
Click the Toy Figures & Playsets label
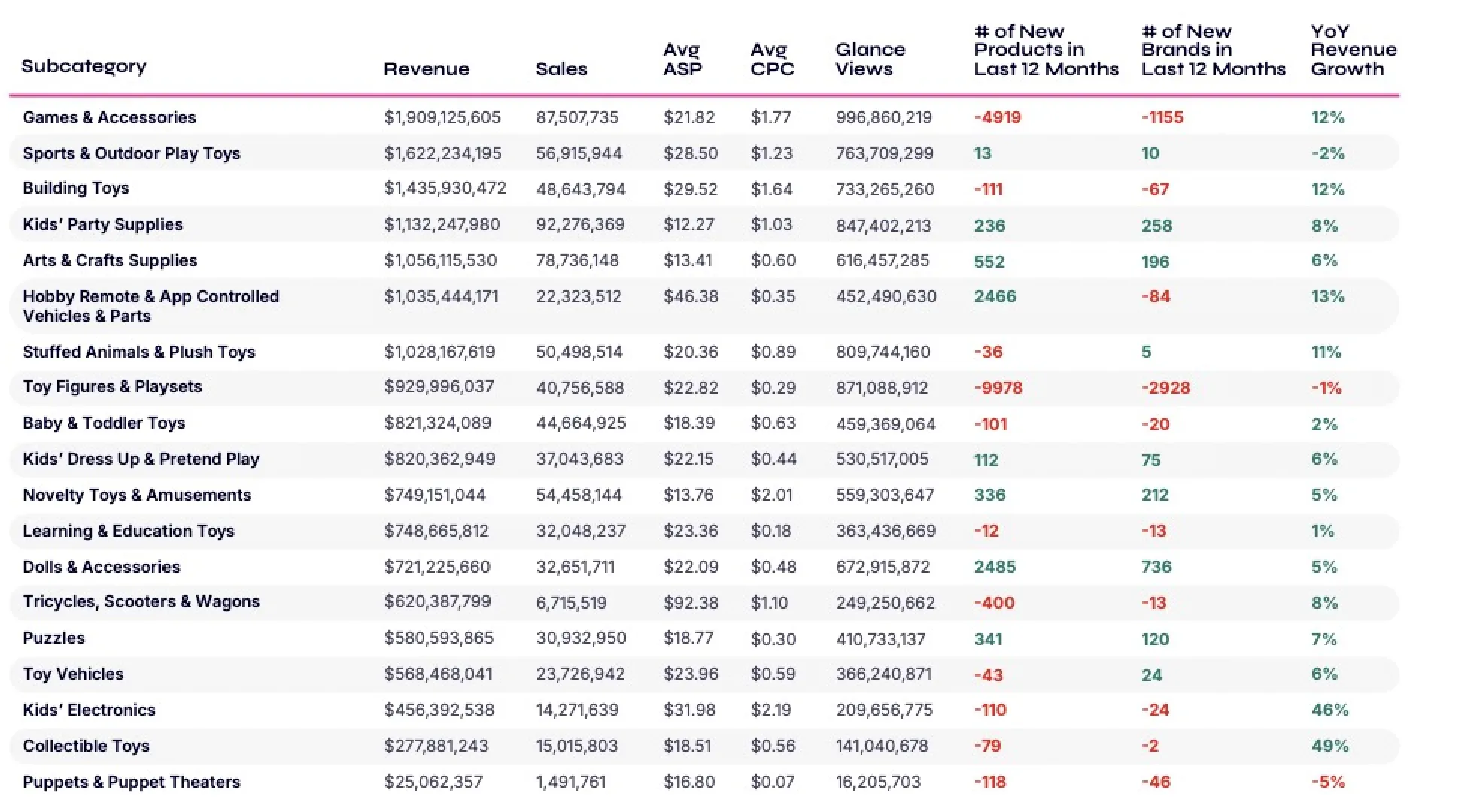[x=112, y=387]
